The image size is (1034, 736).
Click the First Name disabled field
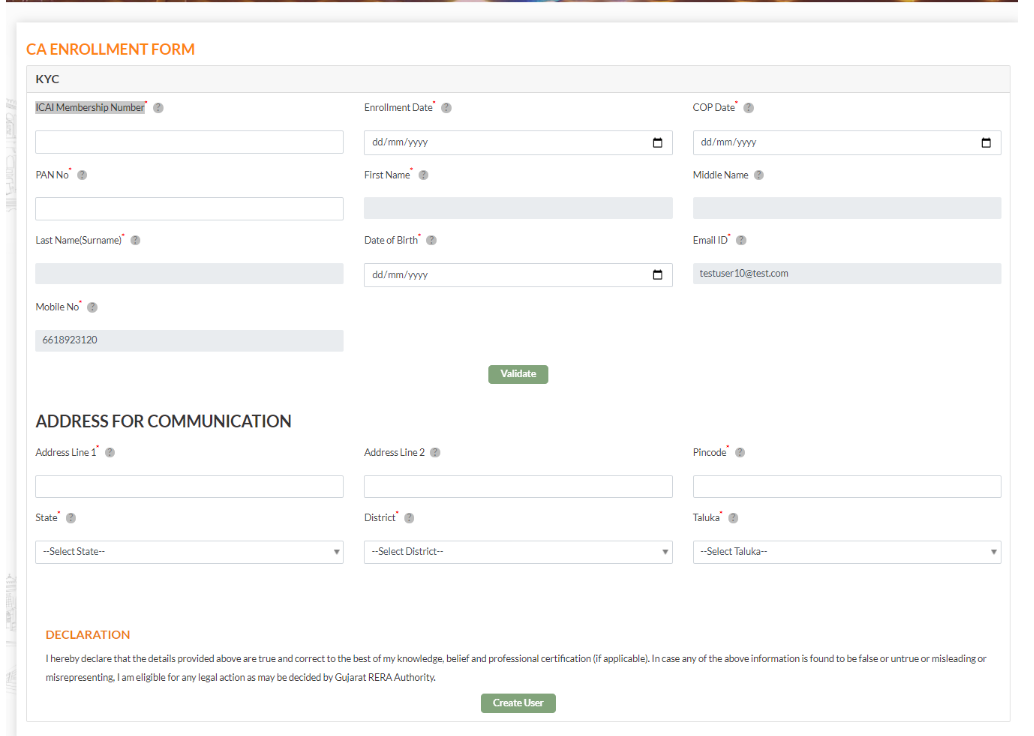(x=518, y=208)
